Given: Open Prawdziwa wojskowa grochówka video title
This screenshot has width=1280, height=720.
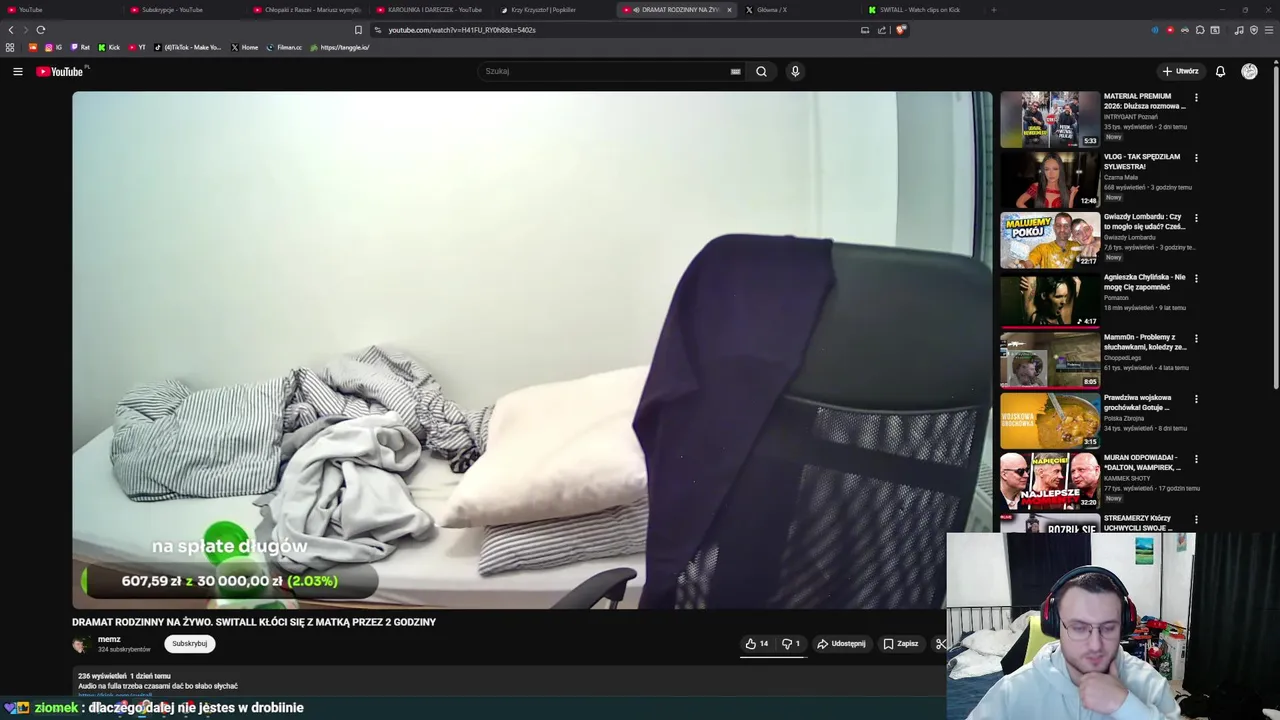Looking at the screenshot, I should (1137, 402).
